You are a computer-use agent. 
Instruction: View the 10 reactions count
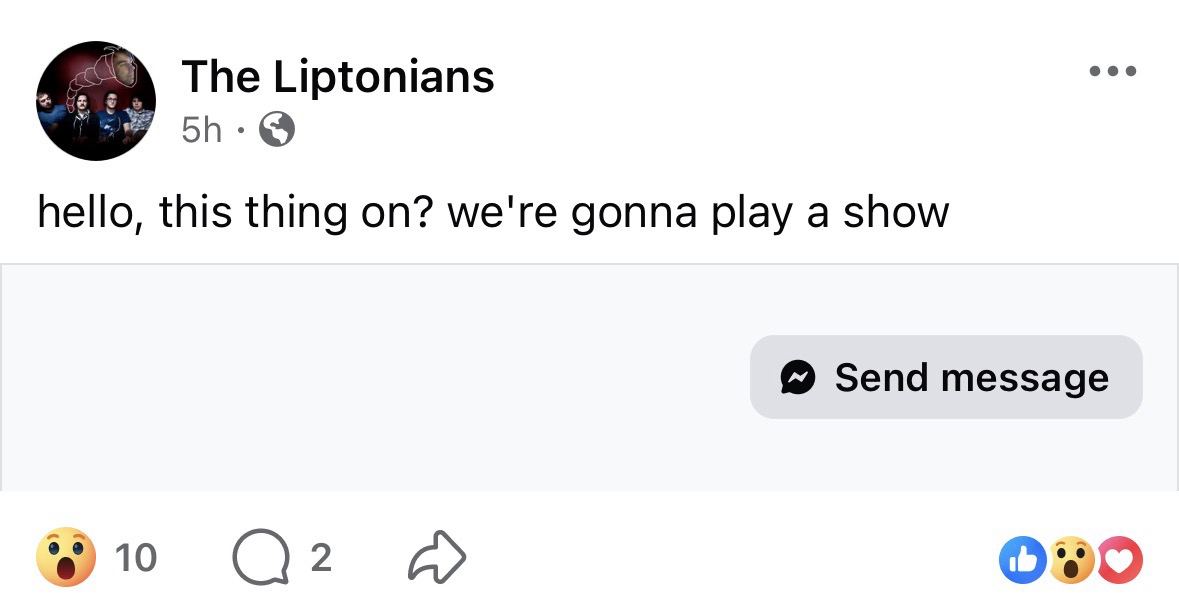136,558
